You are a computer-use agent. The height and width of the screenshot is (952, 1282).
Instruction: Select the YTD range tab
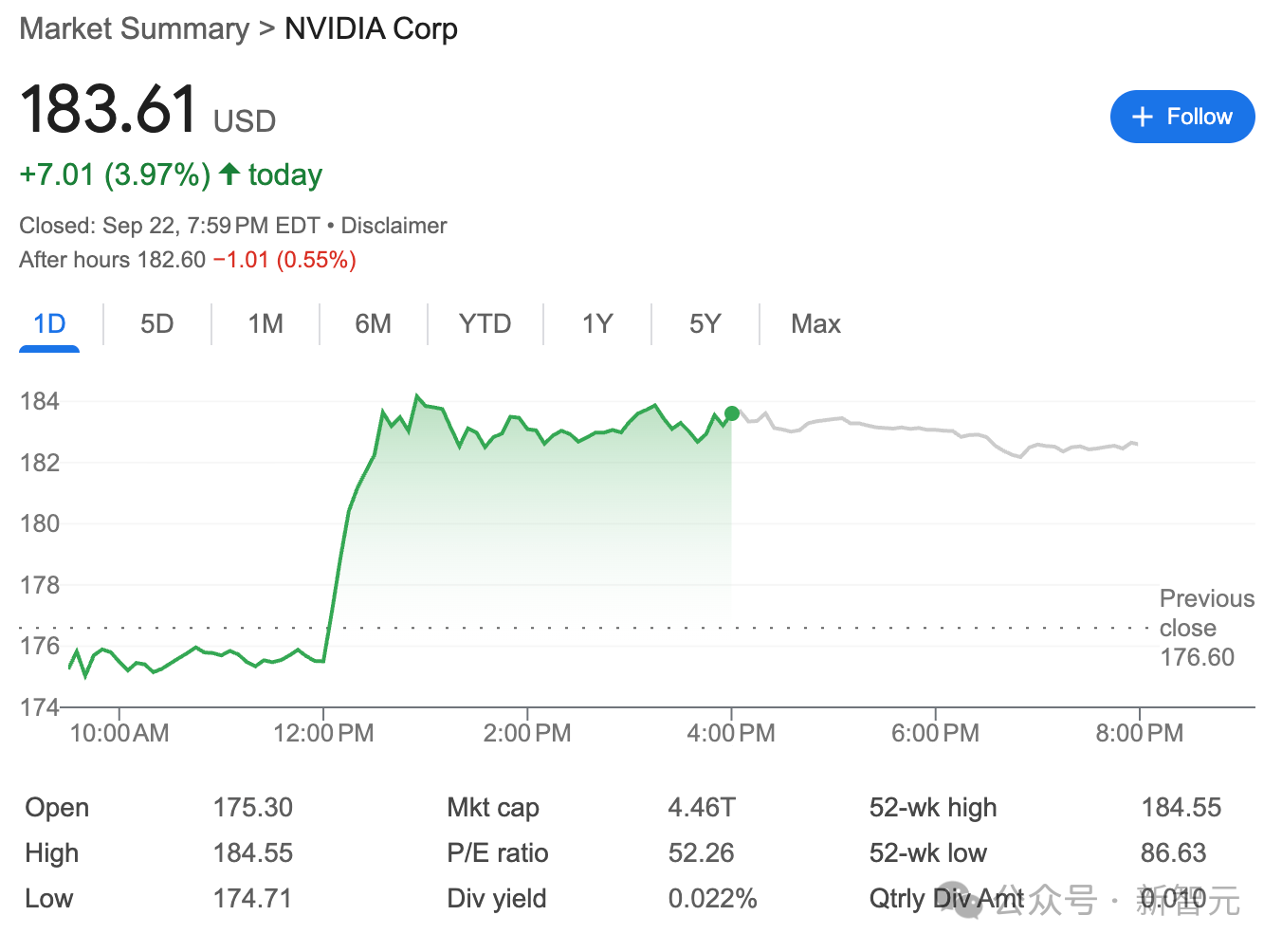tap(485, 324)
